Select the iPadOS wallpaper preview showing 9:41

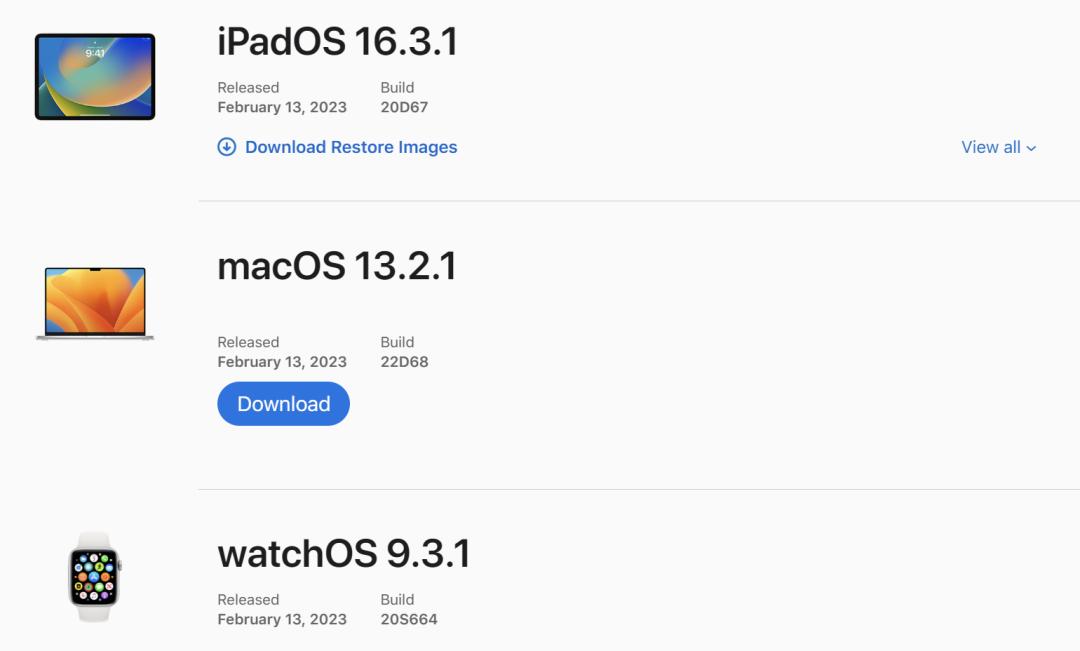coord(95,75)
